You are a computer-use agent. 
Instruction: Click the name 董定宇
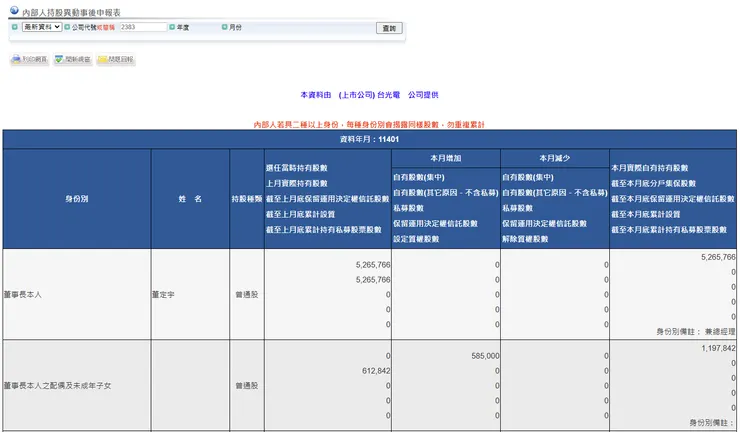tap(163, 295)
